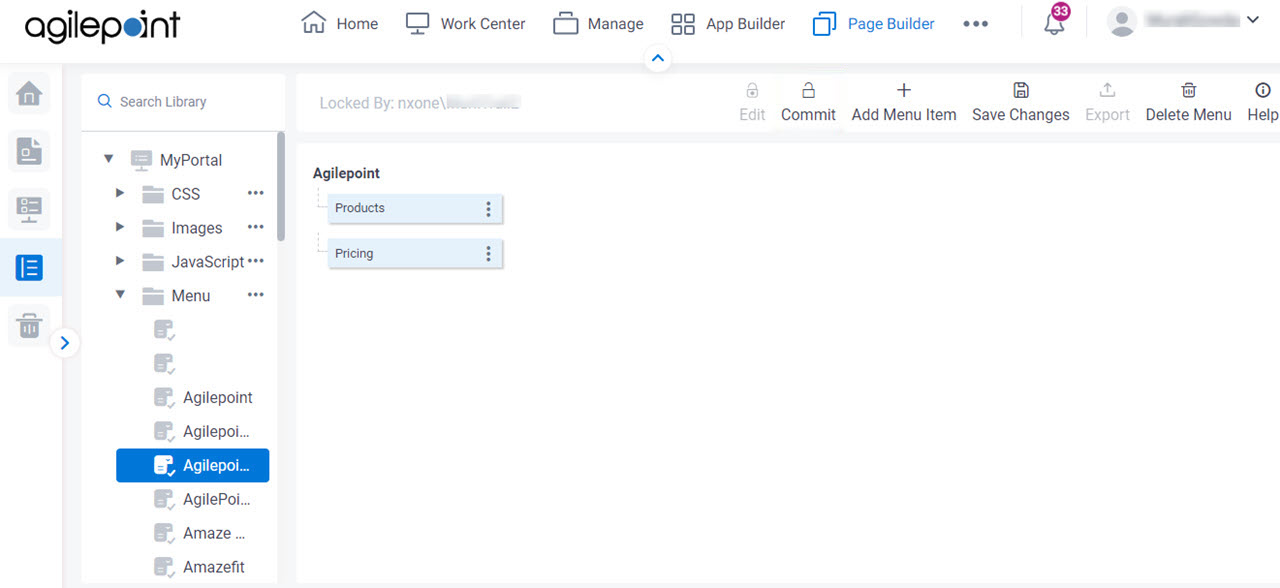The image size is (1280, 588).
Task: Click the disabled Edit button
Action: coord(752,103)
